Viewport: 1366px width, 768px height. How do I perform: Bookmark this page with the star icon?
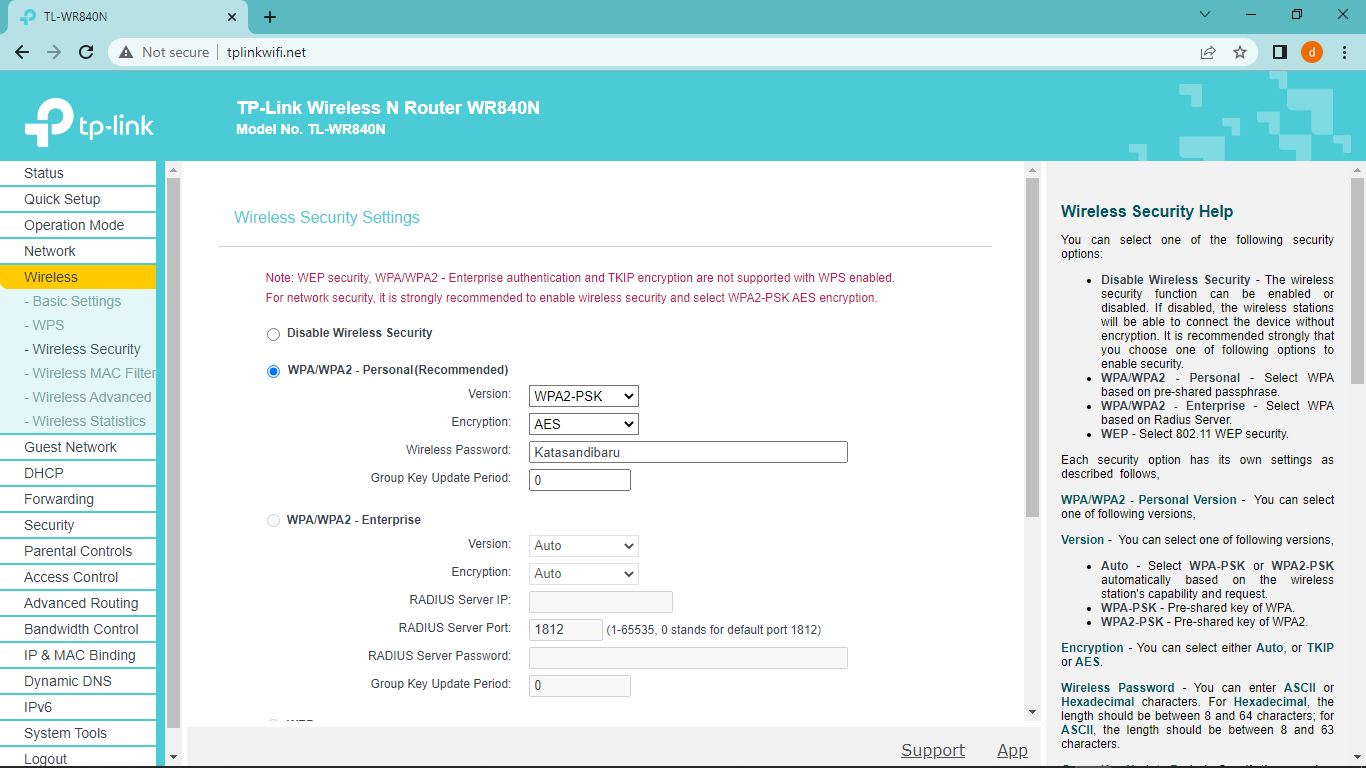coord(1240,52)
